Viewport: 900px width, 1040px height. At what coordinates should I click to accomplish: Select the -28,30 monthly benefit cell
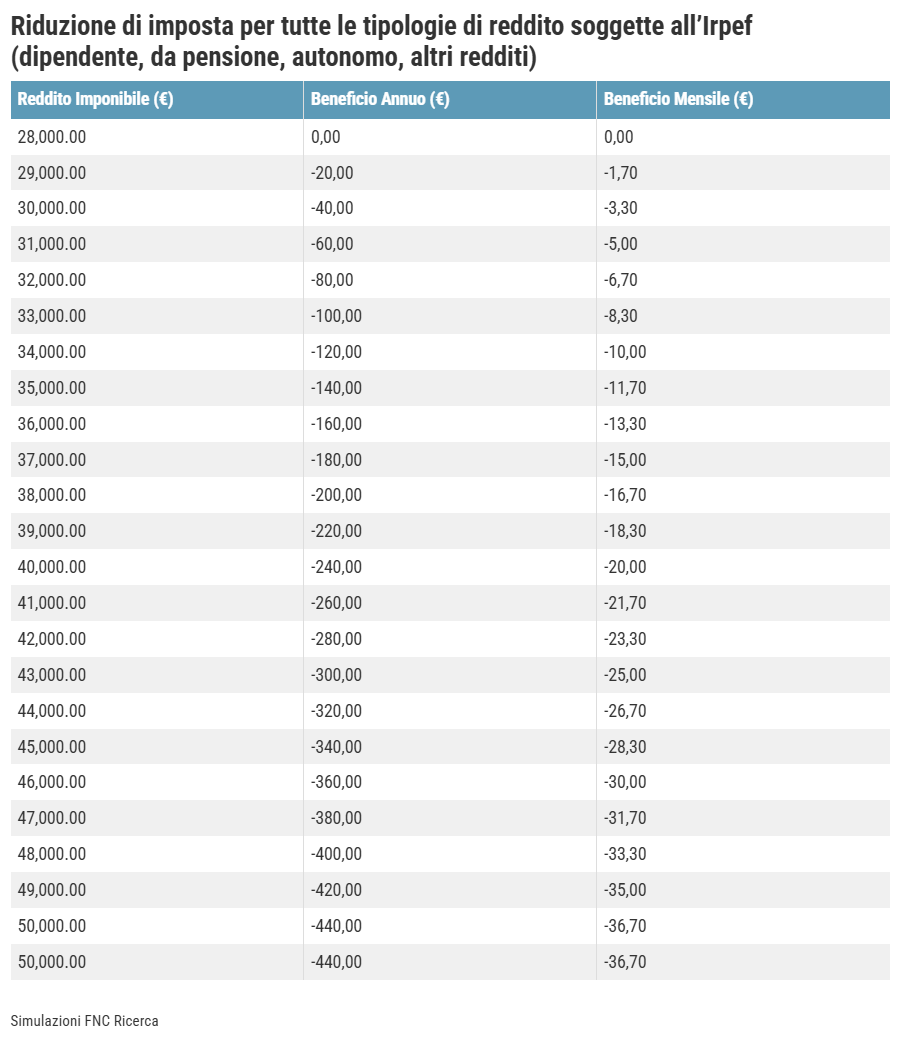pyautogui.click(x=625, y=746)
